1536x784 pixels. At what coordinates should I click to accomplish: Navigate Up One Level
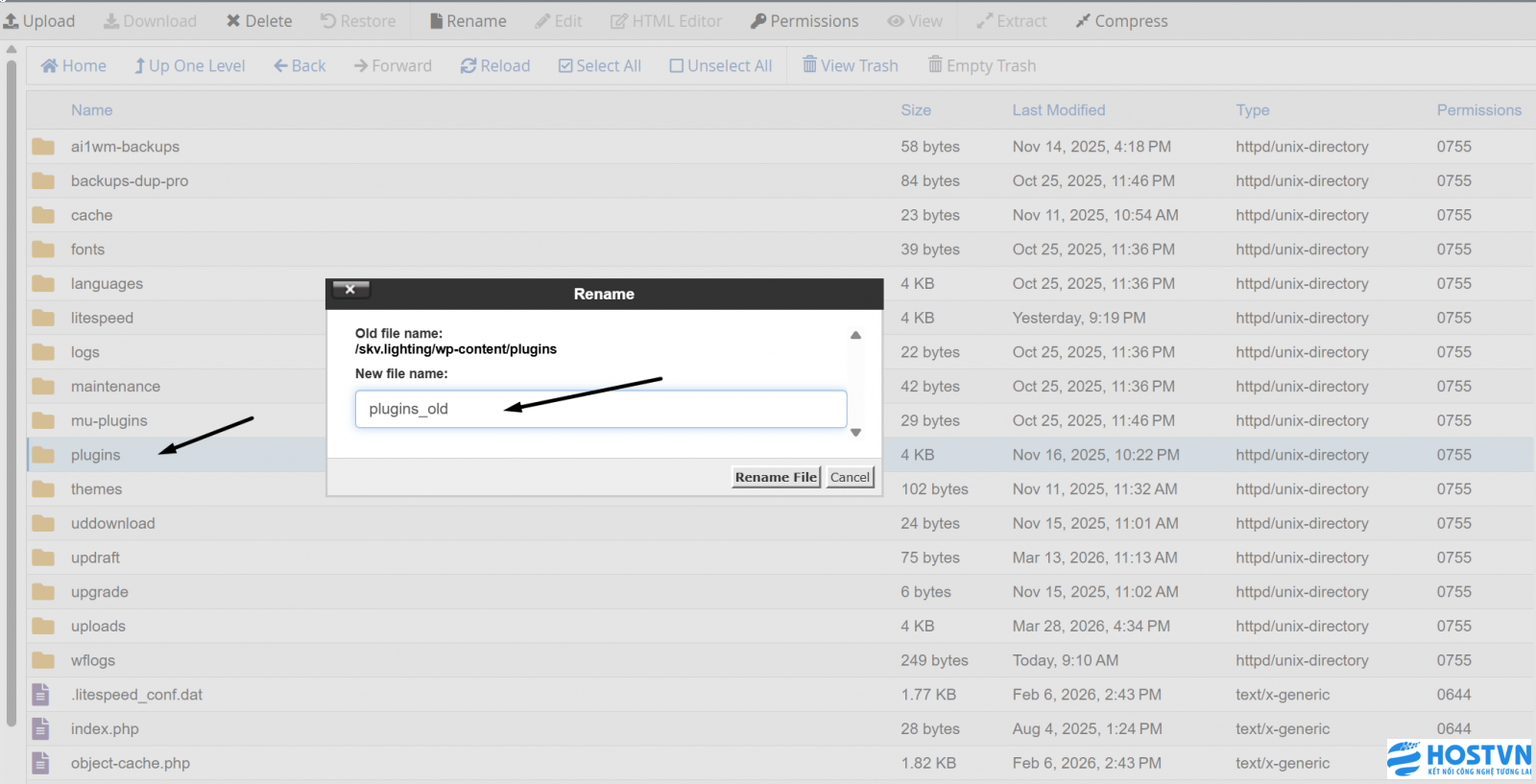tap(189, 66)
